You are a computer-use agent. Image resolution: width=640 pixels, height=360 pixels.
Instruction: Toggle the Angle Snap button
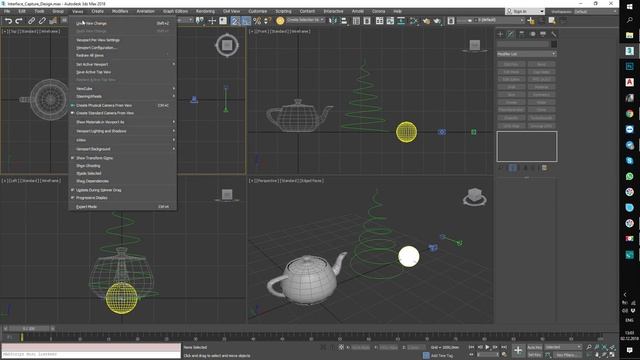tap(246, 20)
